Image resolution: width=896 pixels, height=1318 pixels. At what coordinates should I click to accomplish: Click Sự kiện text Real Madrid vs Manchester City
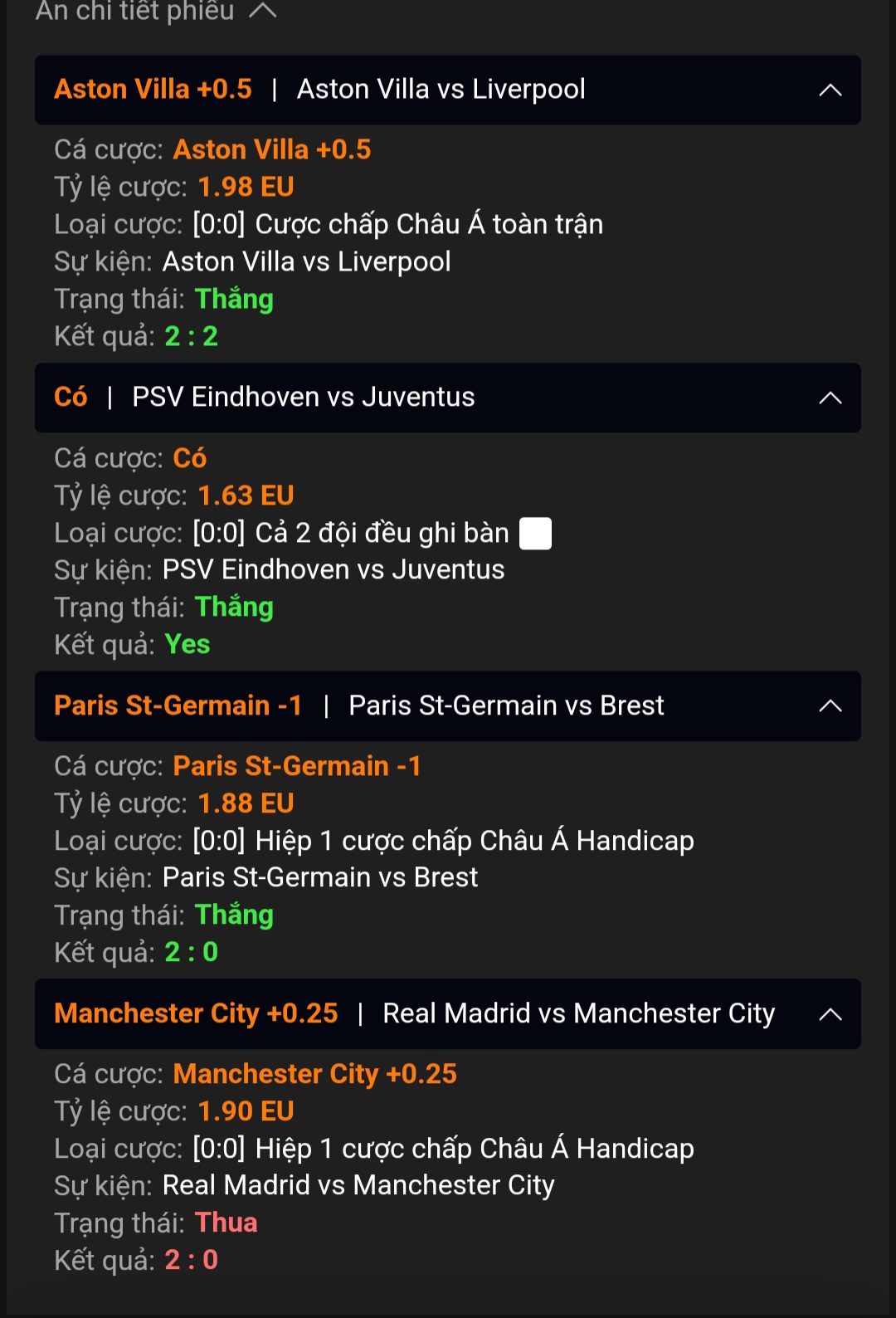click(x=358, y=1185)
